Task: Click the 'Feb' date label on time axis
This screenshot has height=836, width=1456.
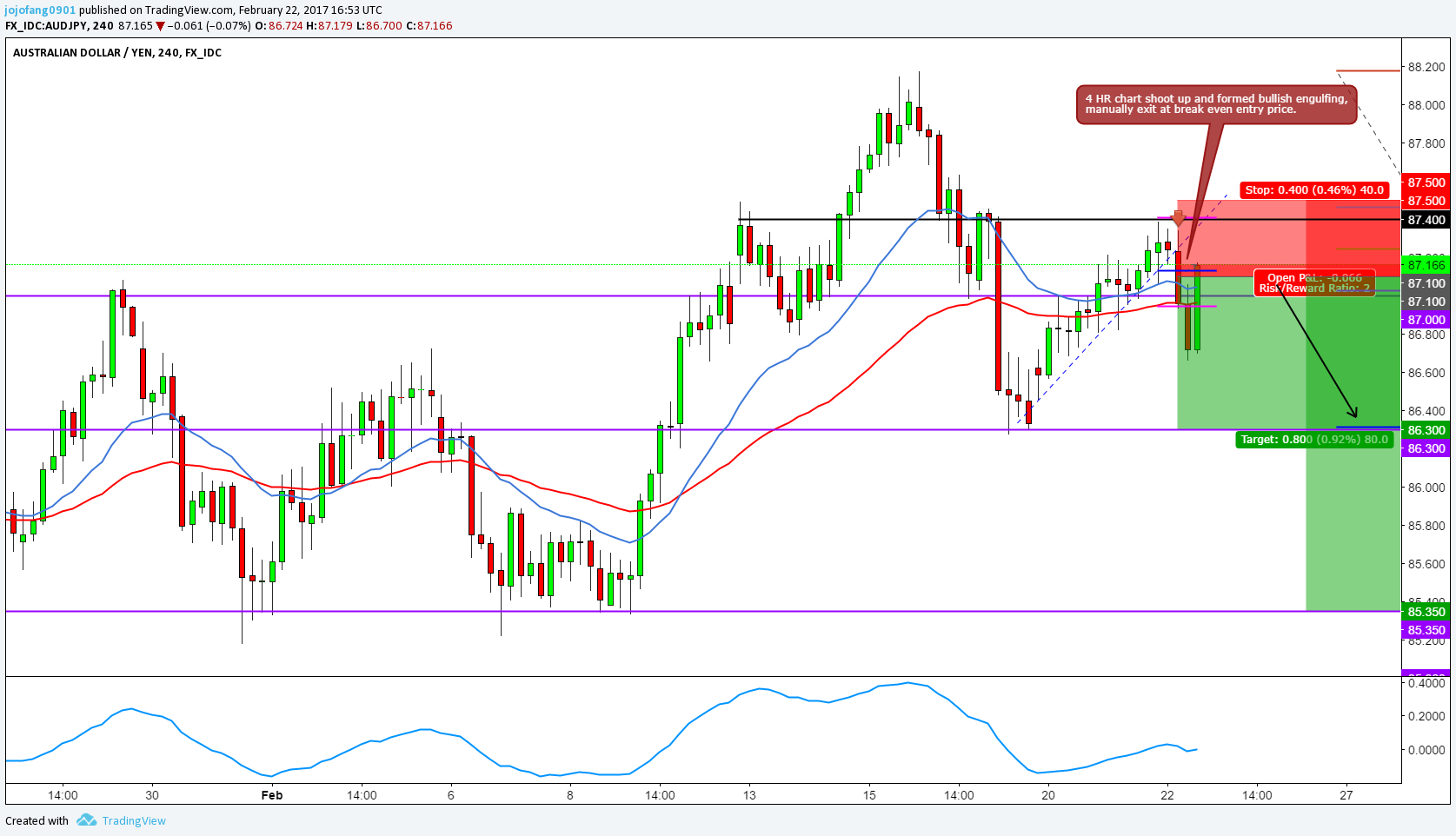Action: coord(272,795)
